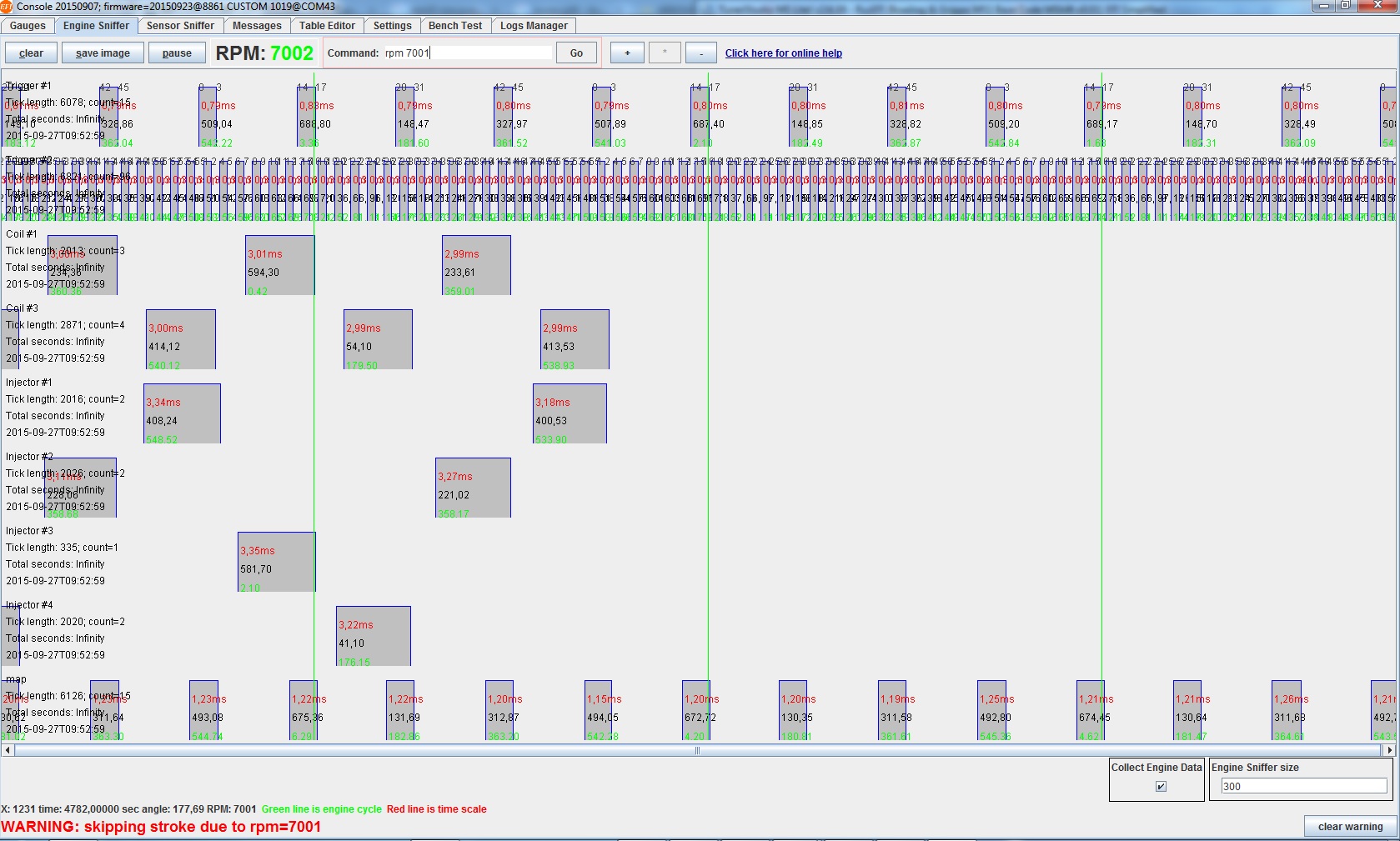Click the clear button
The width and height of the screenshot is (1400, 841).
coord(31,53)
